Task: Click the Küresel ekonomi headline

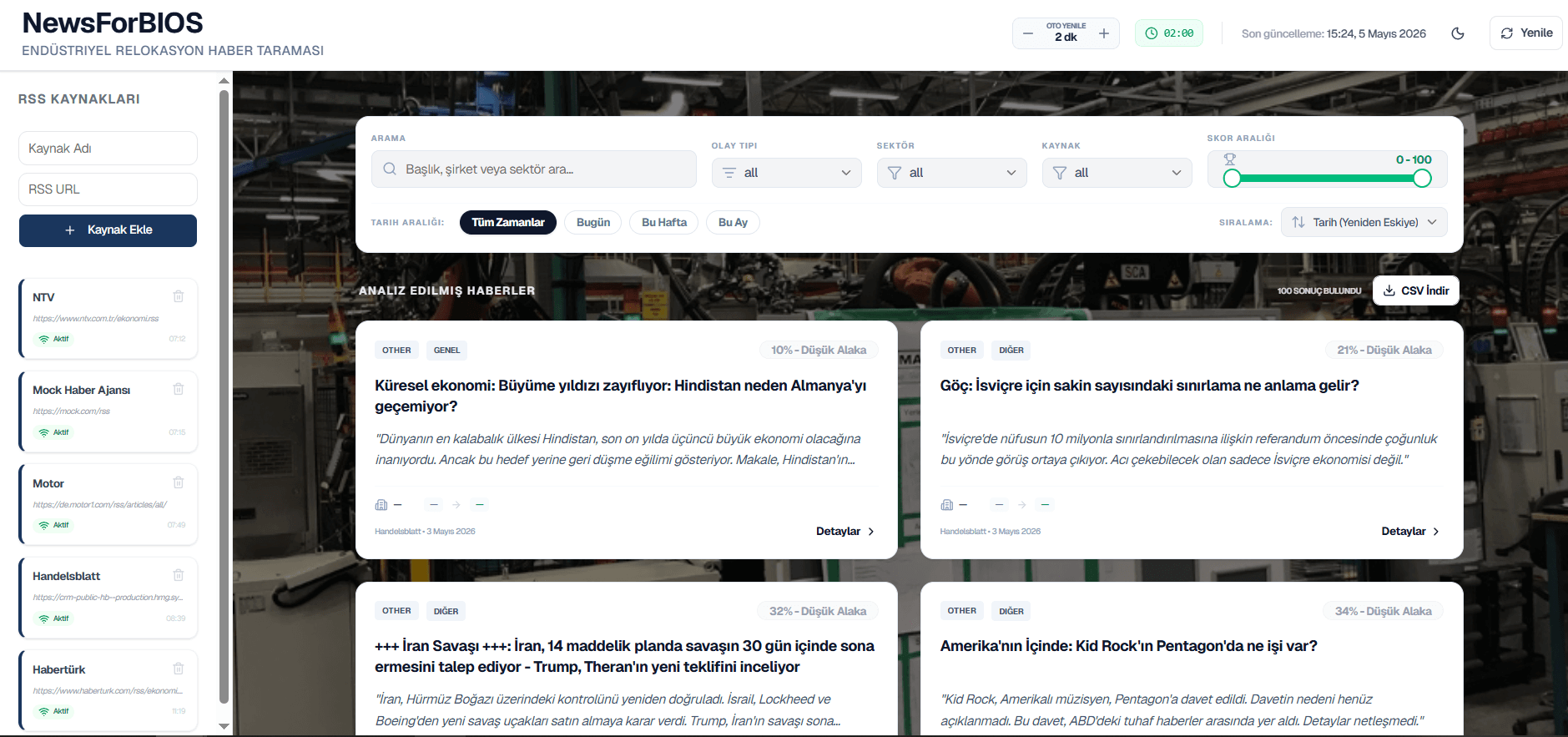Action: (x=621, y=396)
